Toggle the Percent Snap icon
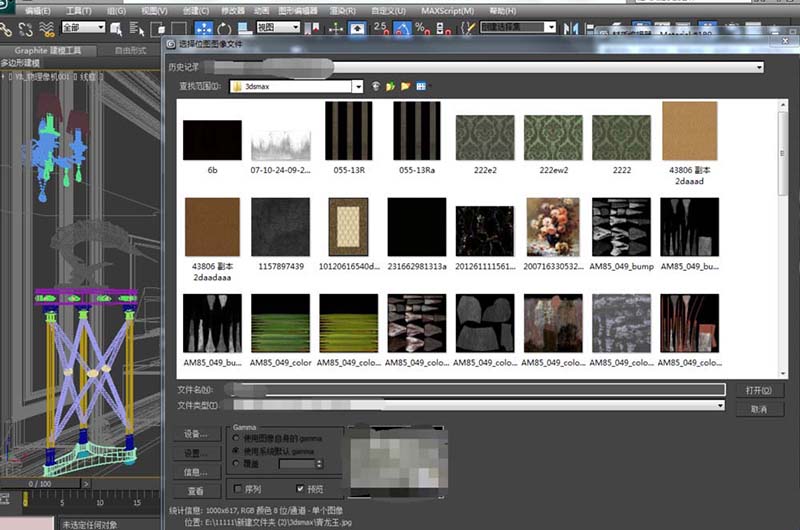This screenshot has width=800, height=530. point(422,29)
